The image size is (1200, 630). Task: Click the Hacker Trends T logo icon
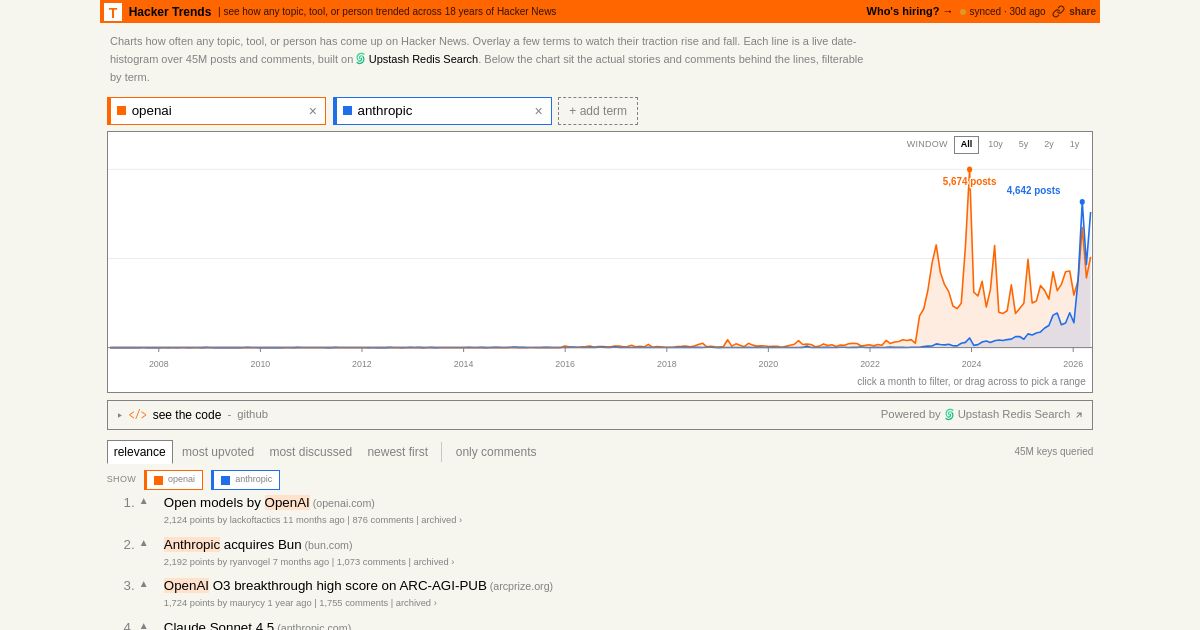(x=113, y=12)
